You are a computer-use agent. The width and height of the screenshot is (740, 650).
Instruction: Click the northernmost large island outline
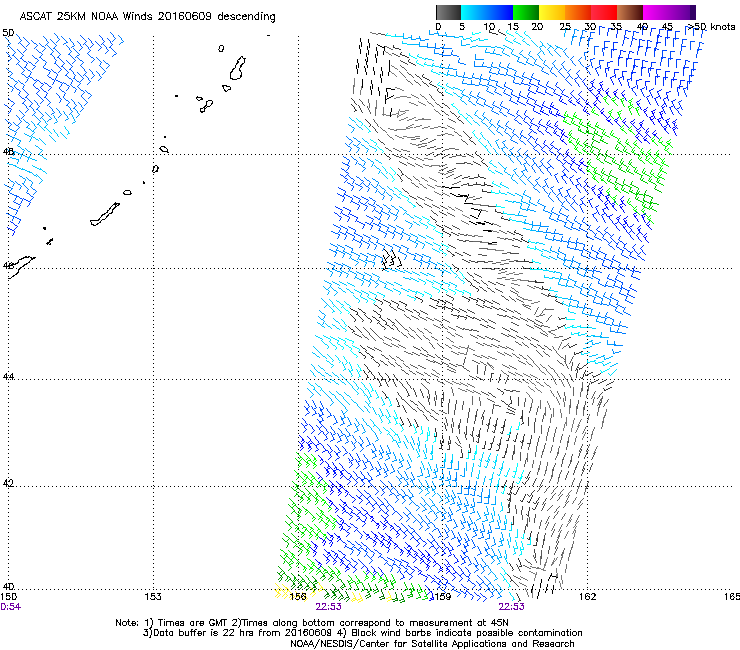pyautogui.click(x=238, y=68)
